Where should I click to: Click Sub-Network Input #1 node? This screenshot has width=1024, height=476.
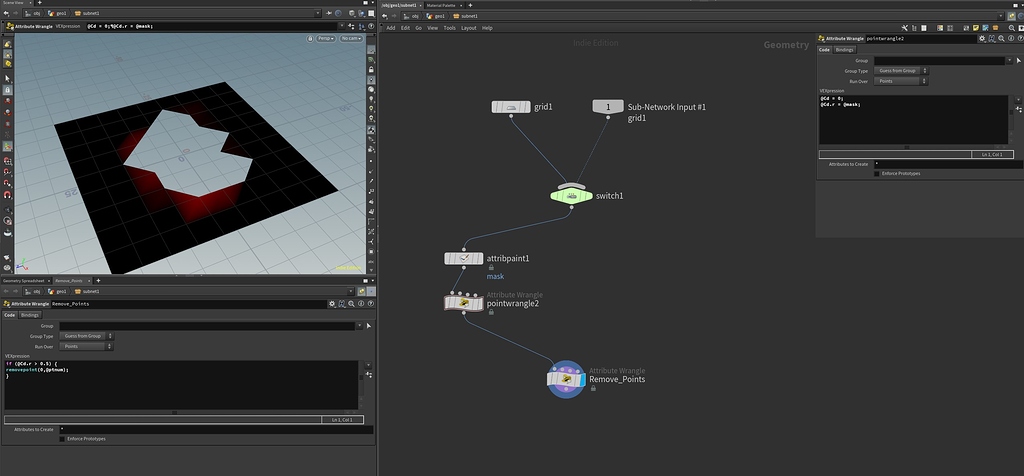point(607,107)
